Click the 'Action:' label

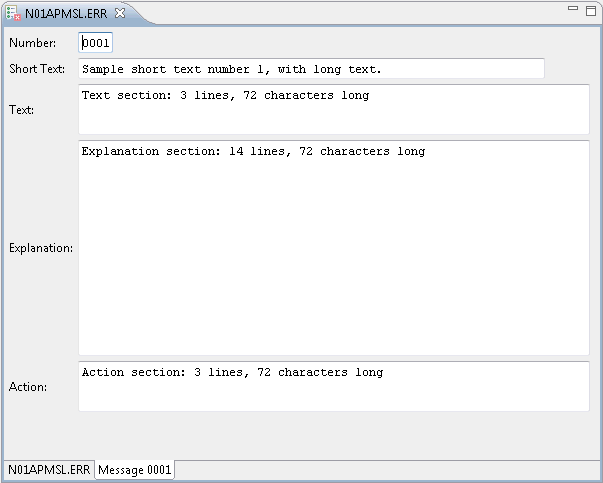click(28, 386)
